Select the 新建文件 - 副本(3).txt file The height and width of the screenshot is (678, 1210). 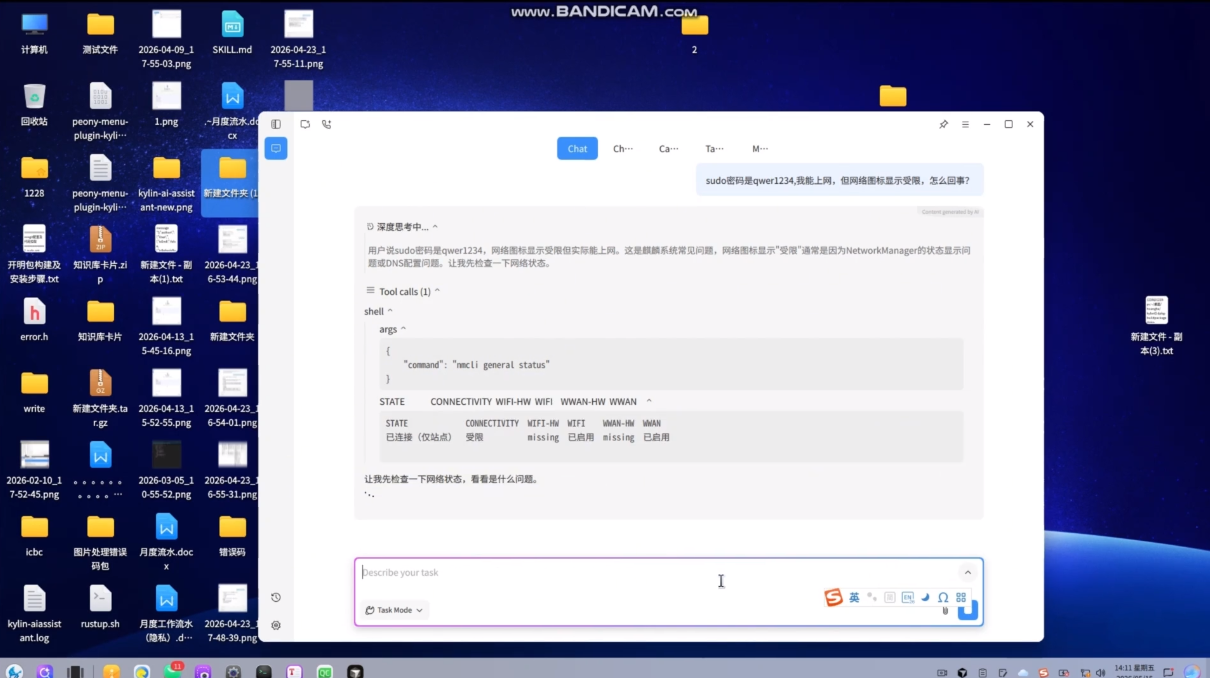click(1156, 326)
